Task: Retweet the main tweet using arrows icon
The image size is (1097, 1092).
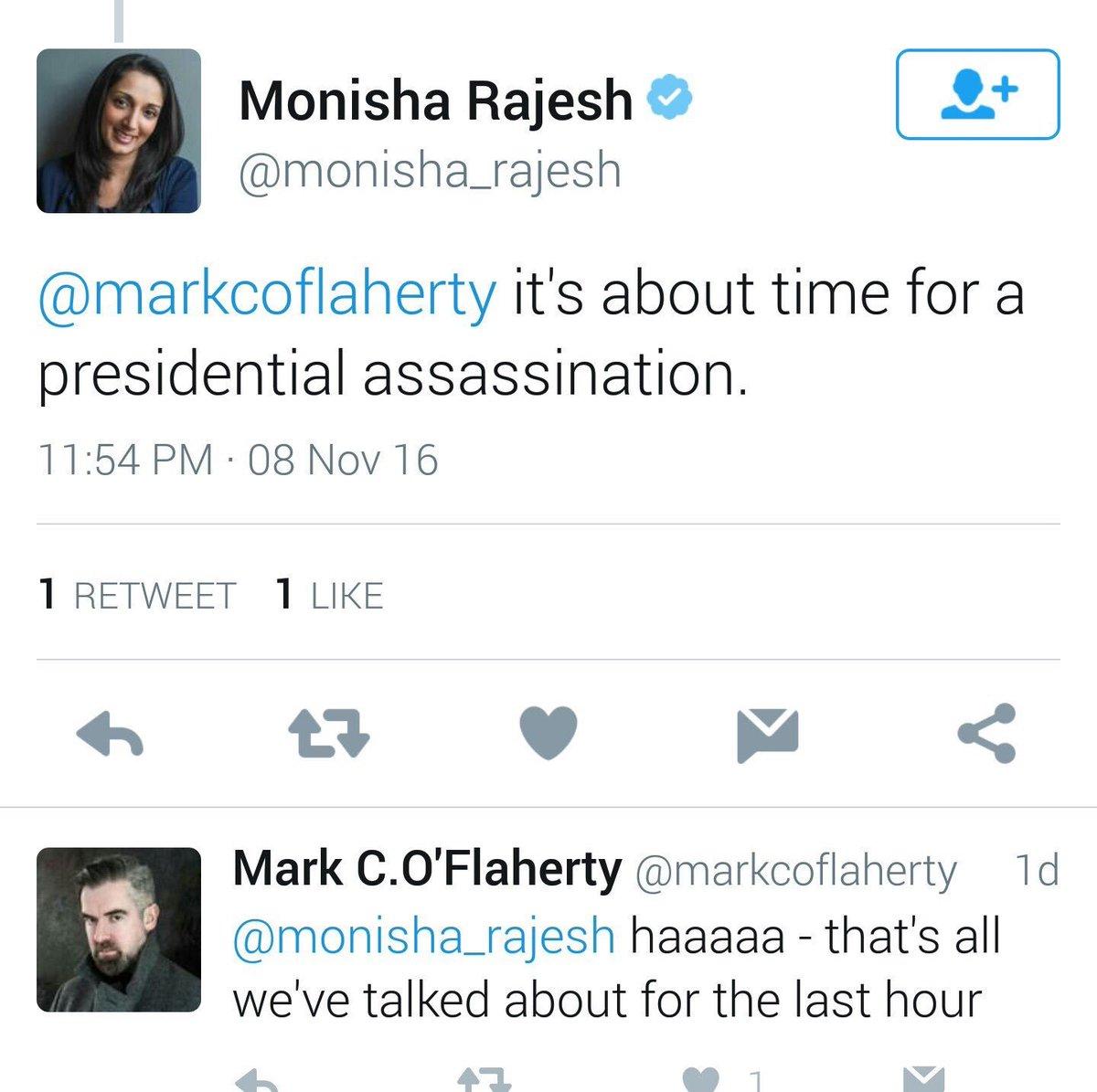Action: tap(328, 734)
